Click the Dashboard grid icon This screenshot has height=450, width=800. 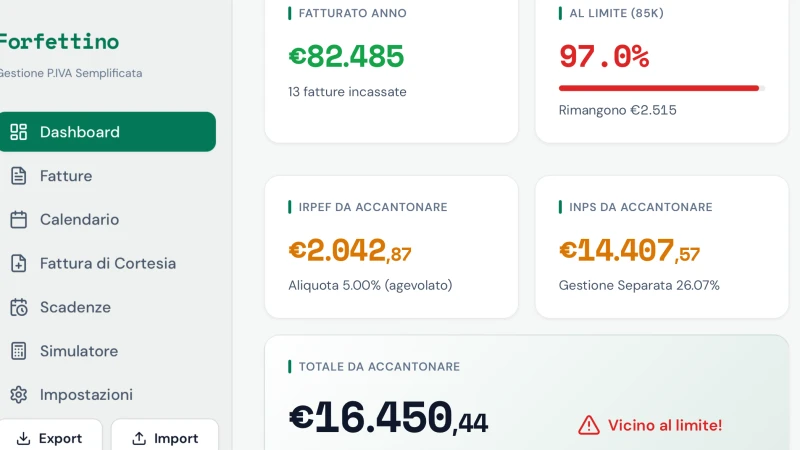[x=18, y=132]
